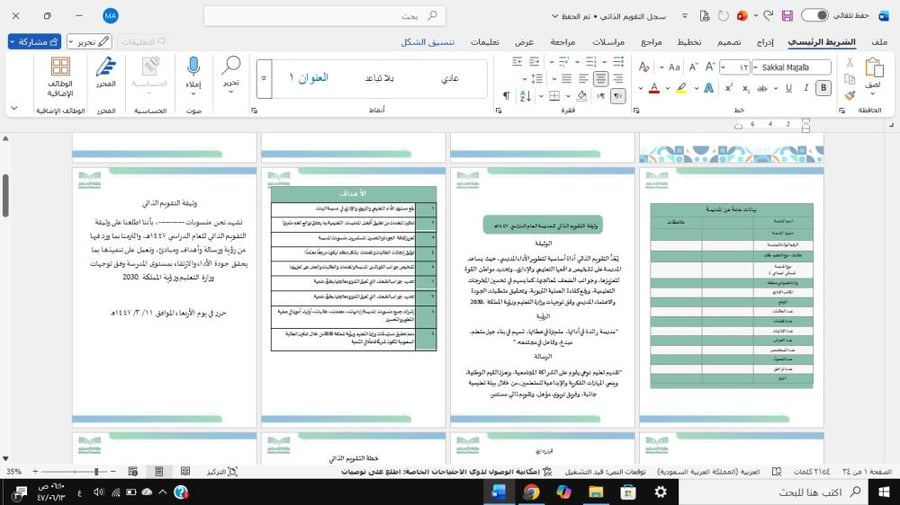Open the Sakkal Majalla font name dropdown

click(755, 67)
